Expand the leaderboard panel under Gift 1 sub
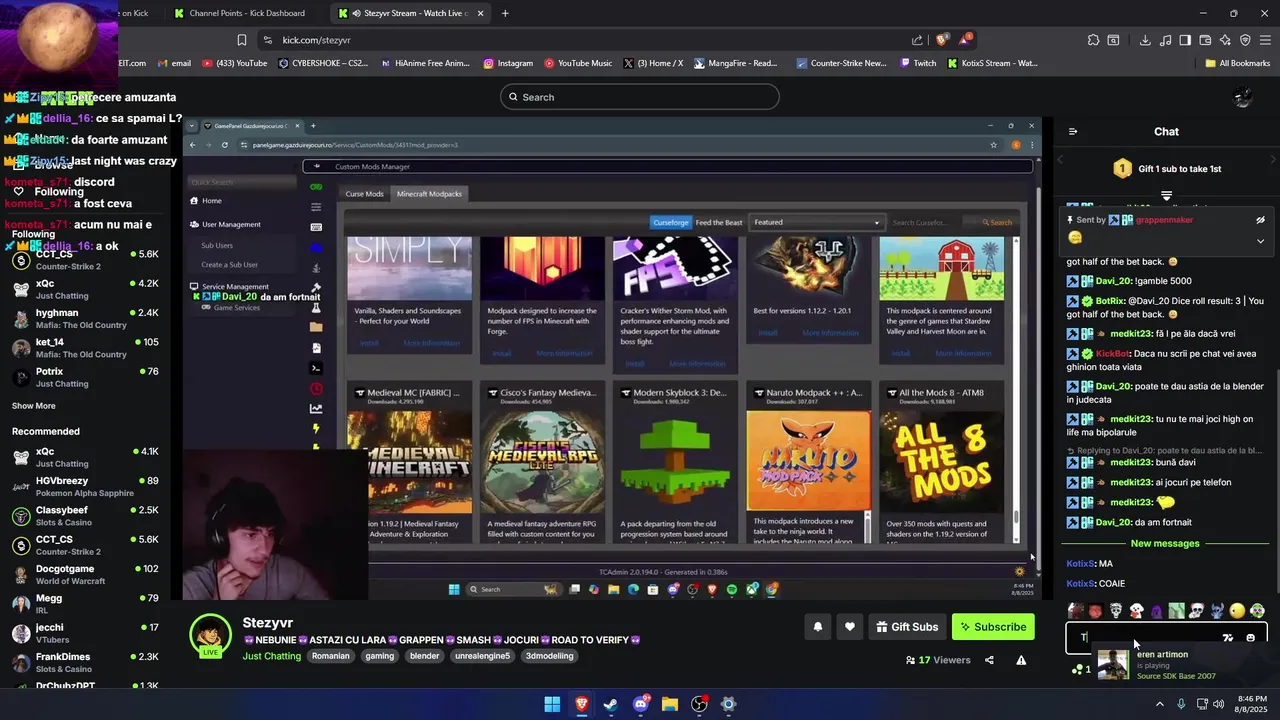1280x720 pixels. 1166,195
